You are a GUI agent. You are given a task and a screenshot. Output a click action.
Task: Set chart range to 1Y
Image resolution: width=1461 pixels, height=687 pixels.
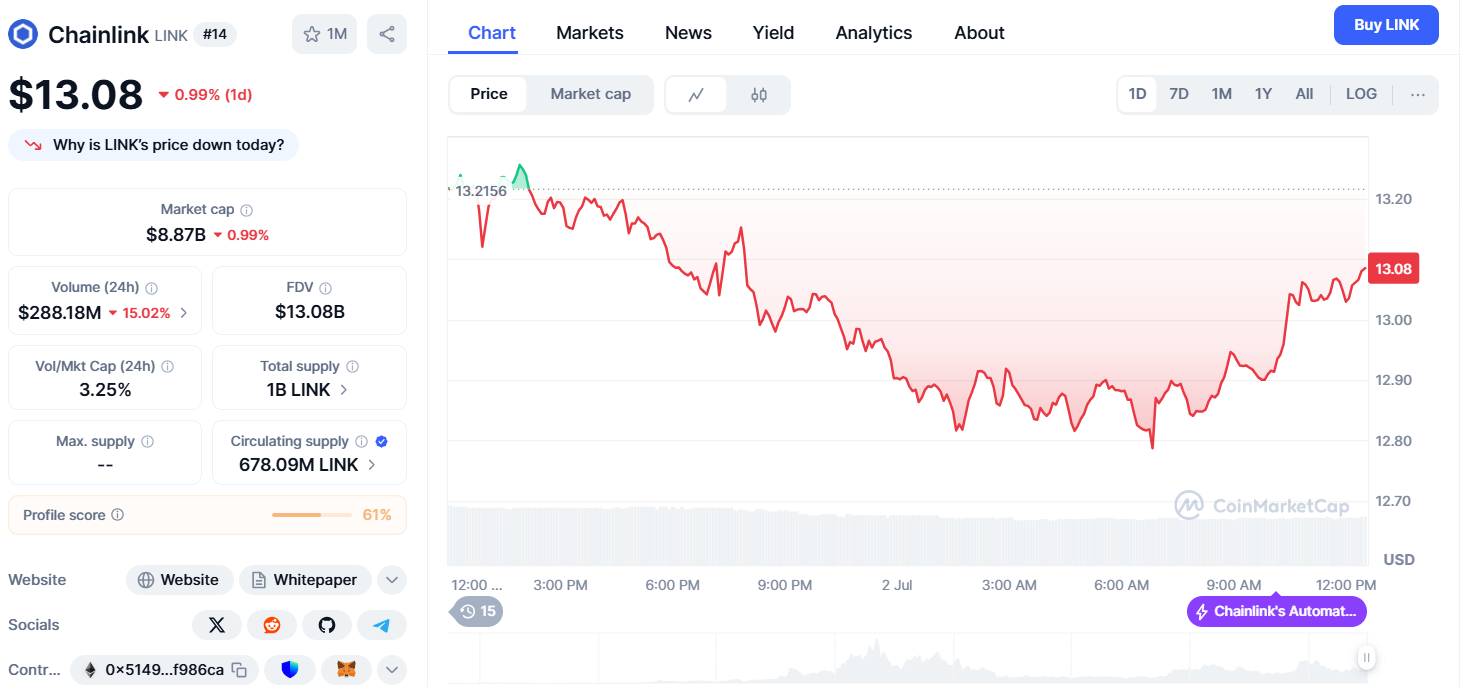(1263, 94)
